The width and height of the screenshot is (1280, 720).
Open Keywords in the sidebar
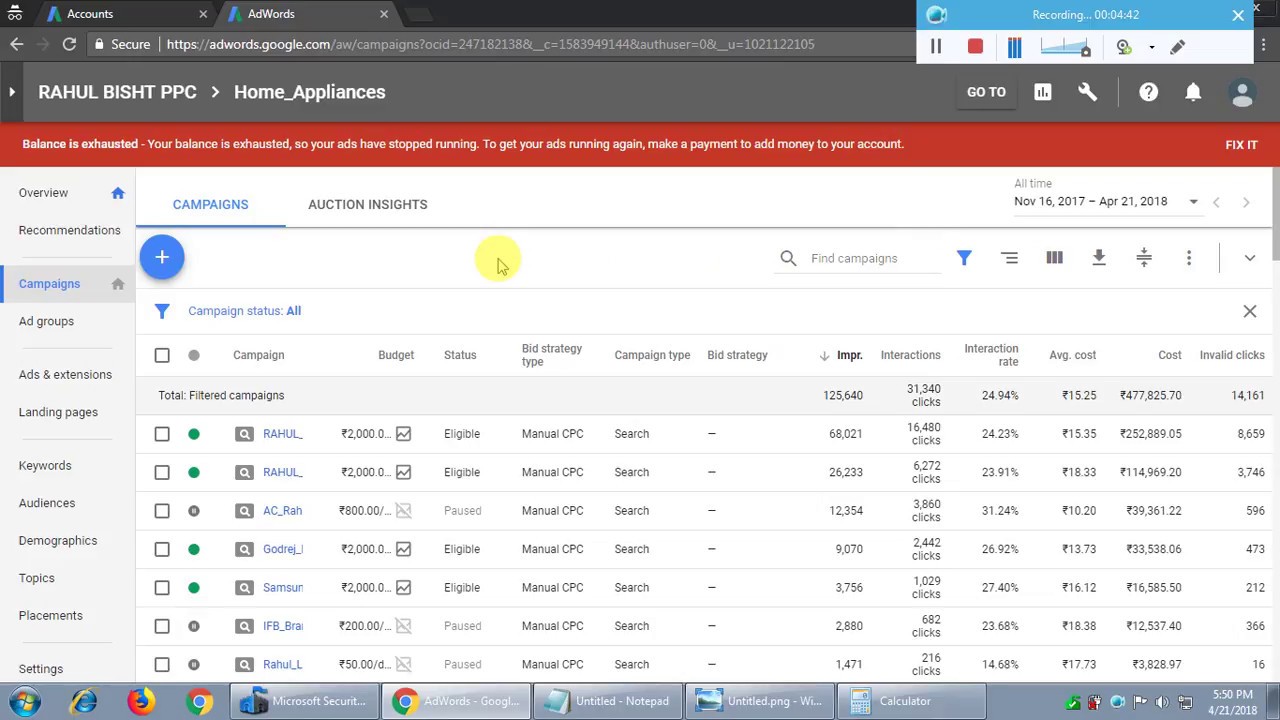tap(45, 466)
